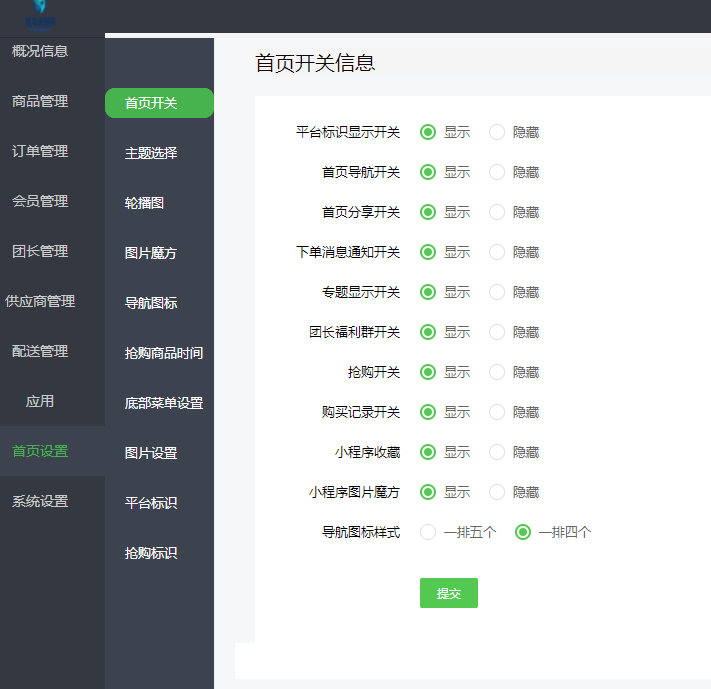Select 显示 for 下单消息通知开关
The image size is (711, 689).
(428, 252)
